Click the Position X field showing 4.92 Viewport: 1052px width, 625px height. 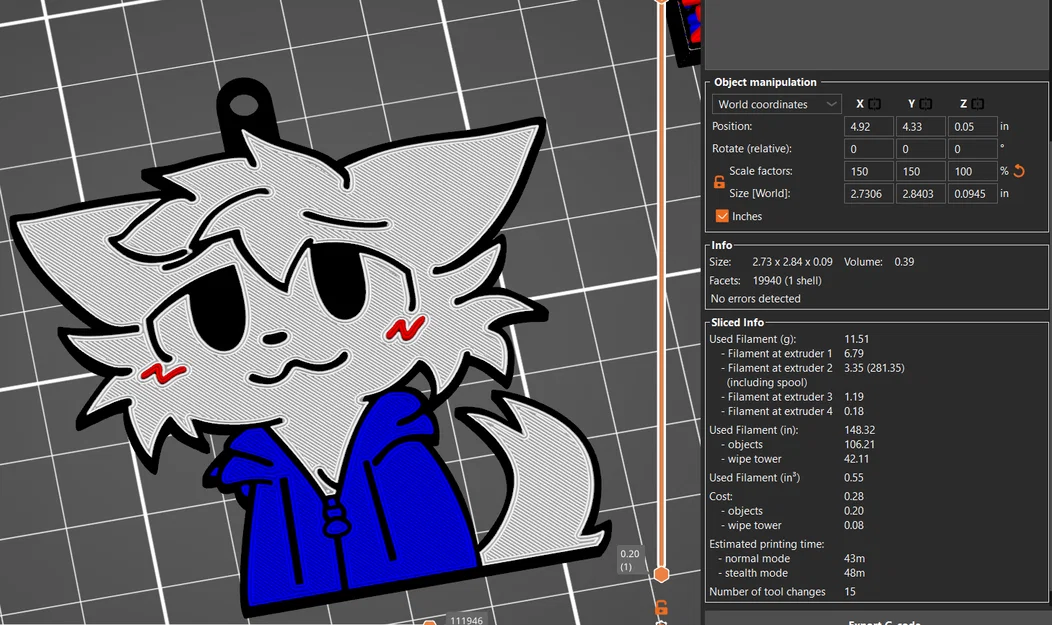tap(868, 126)
